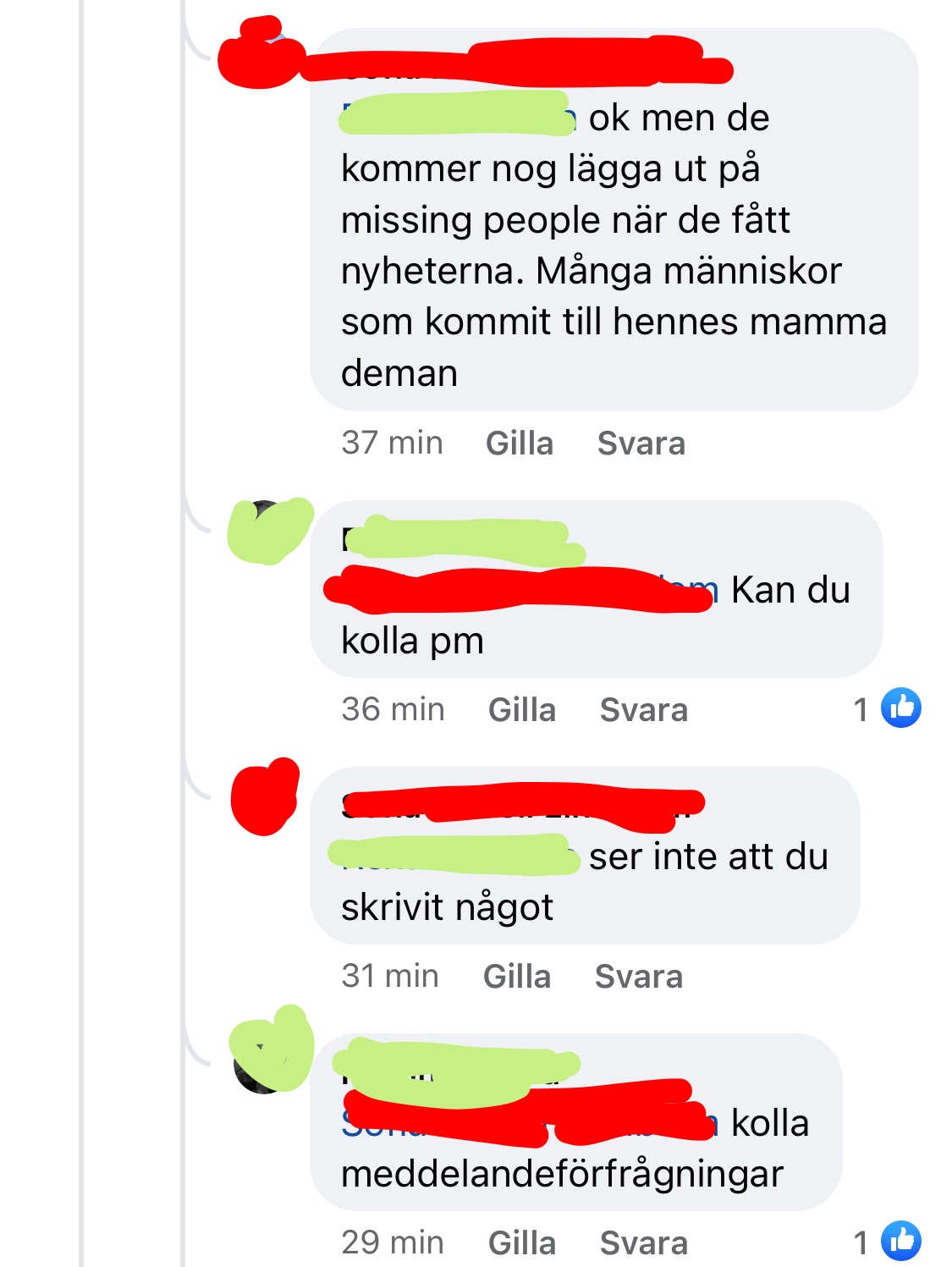Screen dimensions: 952x1267
Task: Click Svara under the 'Kan du kolla pm' comment
Action: pyautogui.click(x=644, y=710)
